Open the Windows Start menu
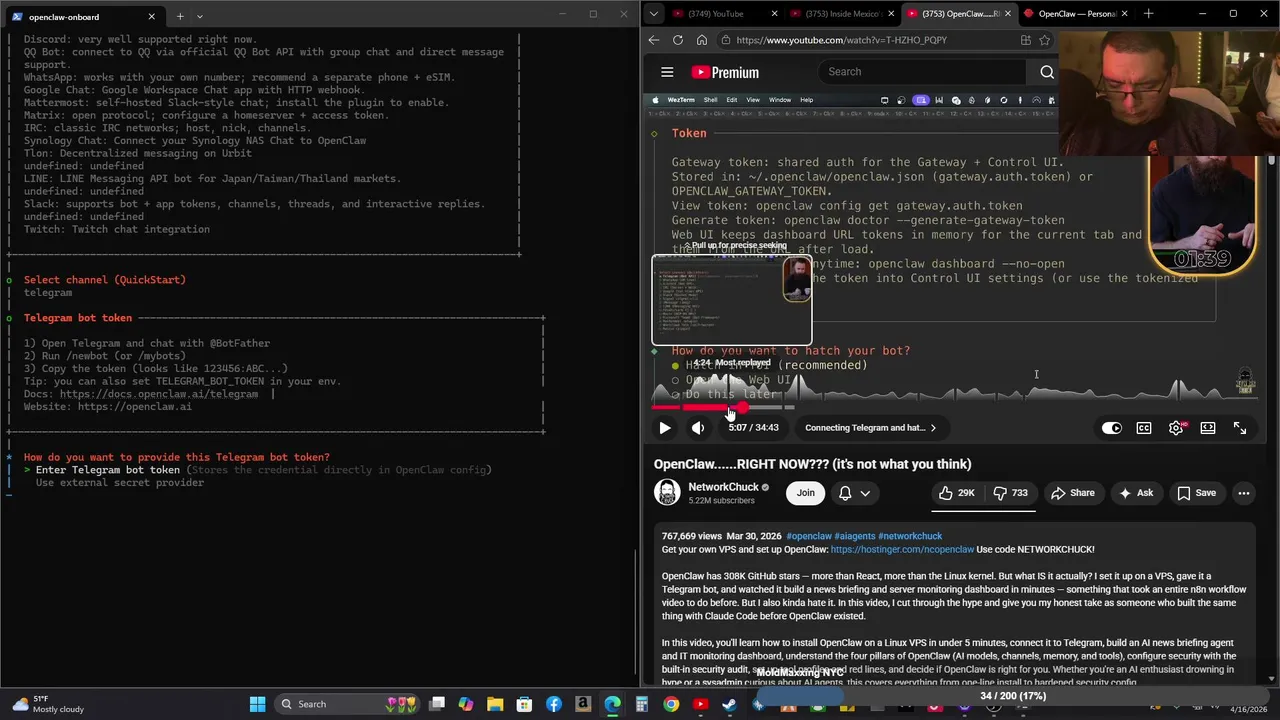Image resolution: width=1280 pixels, height=720 pixels. (257, 704)
